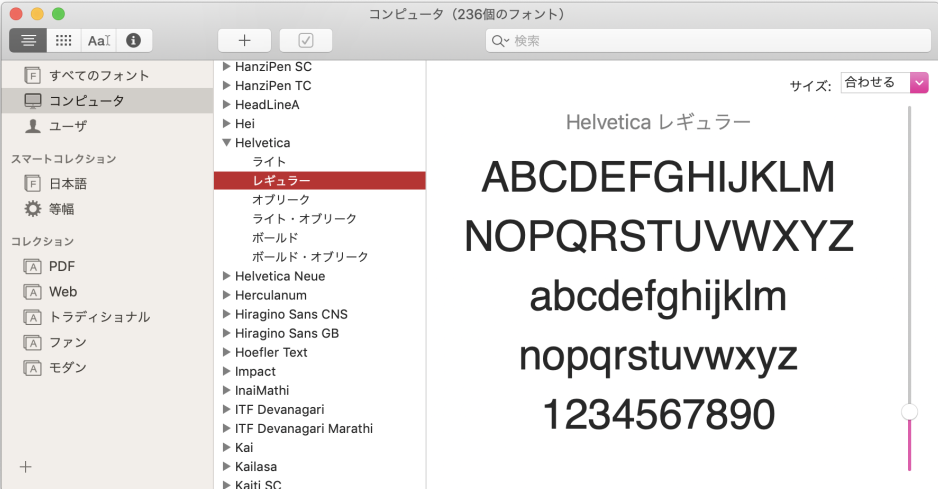The width and height of the screenshot is (938, 489).
Task: Click into the 検索 search field
Action: [700, 41]
